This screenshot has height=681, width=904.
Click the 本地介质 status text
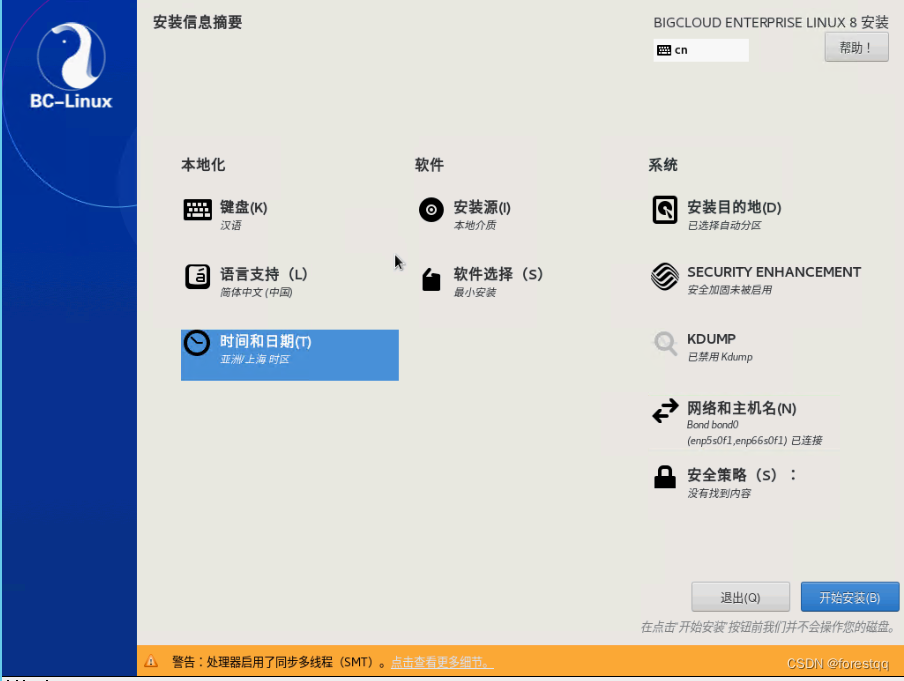(474, 225)
